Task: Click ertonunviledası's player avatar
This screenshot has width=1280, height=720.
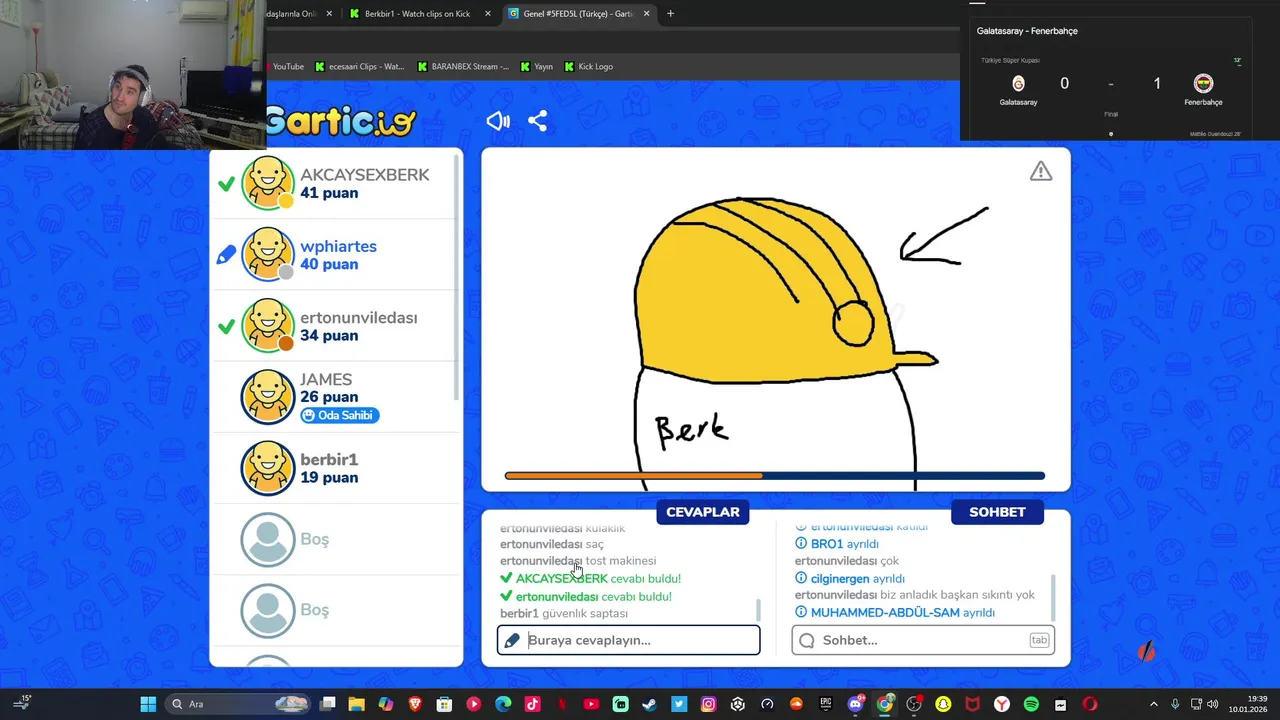Action: 268,325
